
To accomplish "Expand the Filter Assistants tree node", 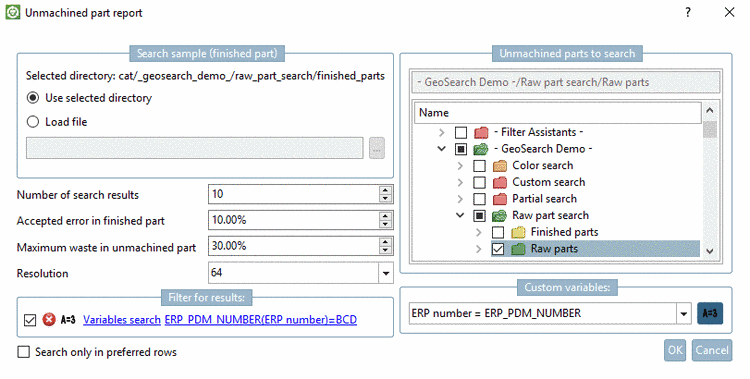I will 442,133.
